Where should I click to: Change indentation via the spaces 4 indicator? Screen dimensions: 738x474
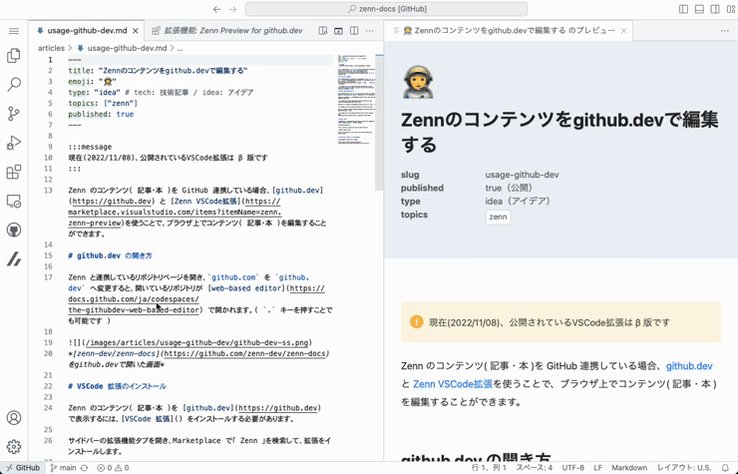tap(534, 468)
